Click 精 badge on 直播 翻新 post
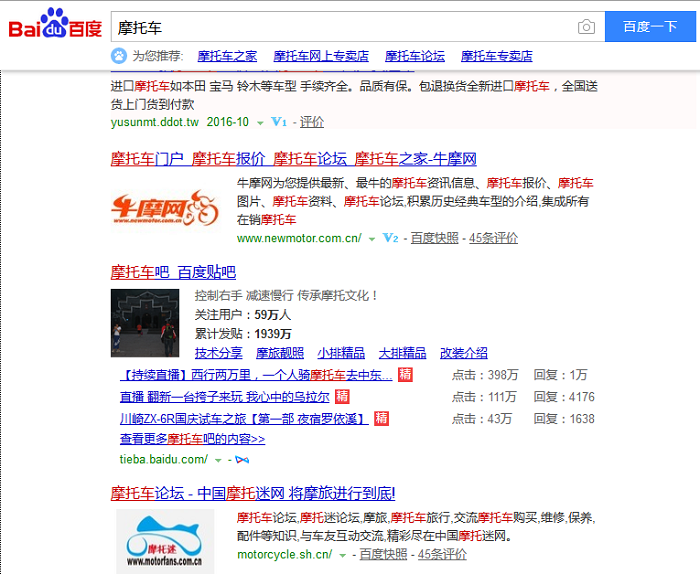700x574 pixels. click(x=342, y=396)
